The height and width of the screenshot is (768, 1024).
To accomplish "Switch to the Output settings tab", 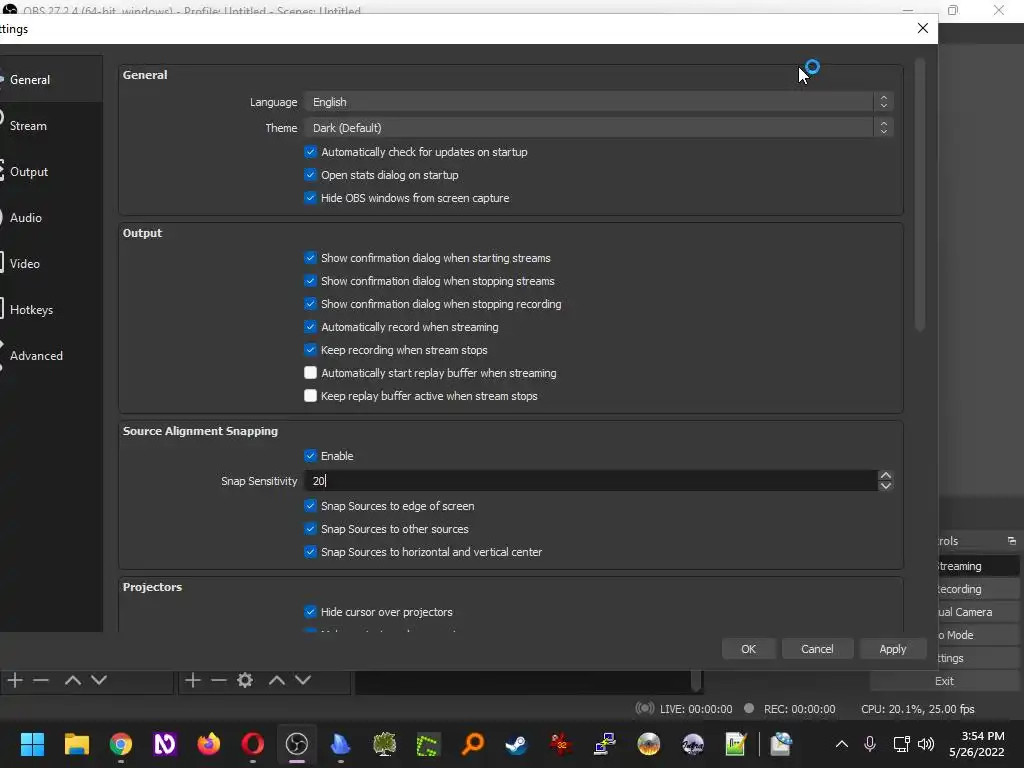I will pos(50,172).
